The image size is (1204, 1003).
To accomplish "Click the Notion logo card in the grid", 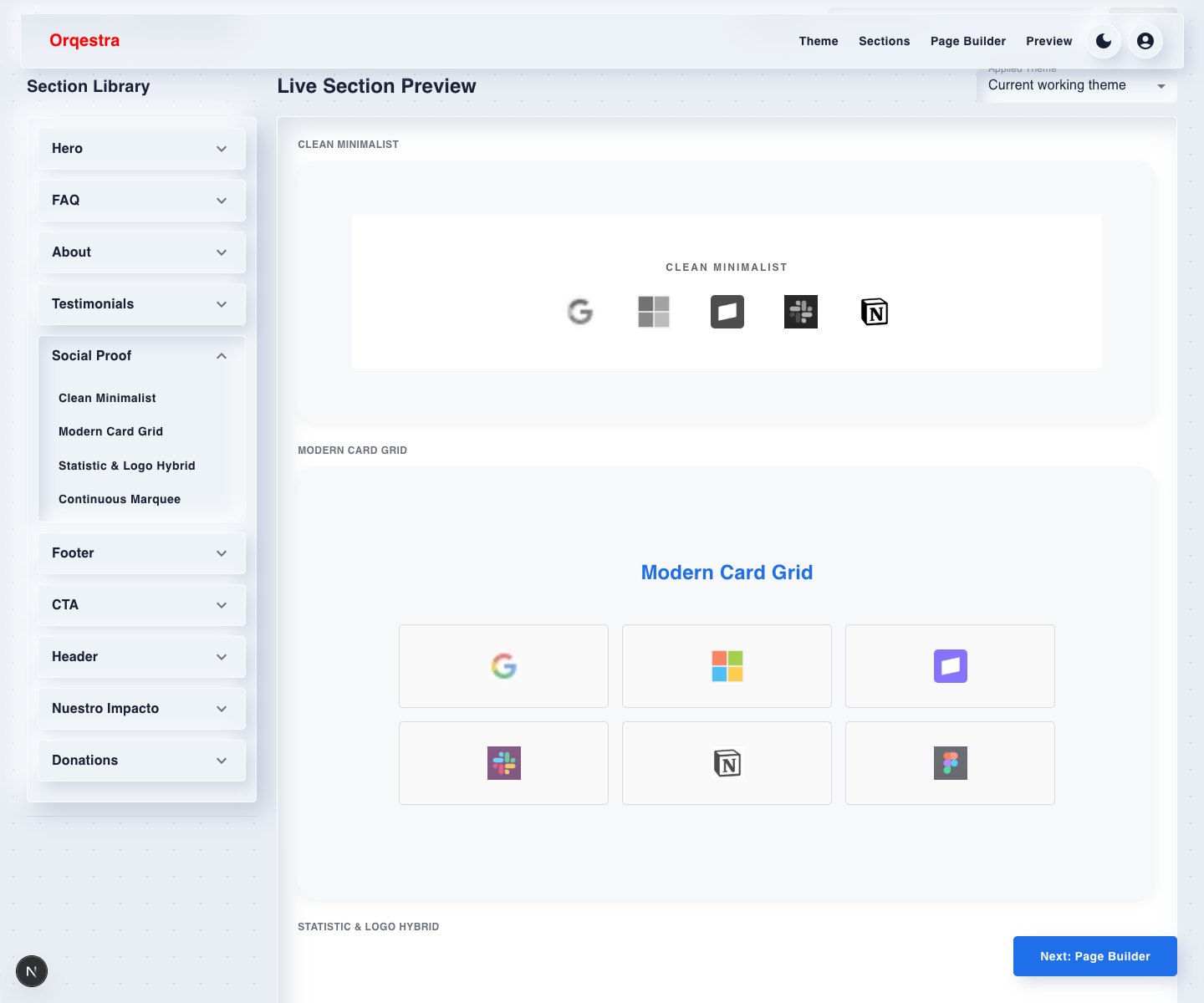I will (727, 763).
